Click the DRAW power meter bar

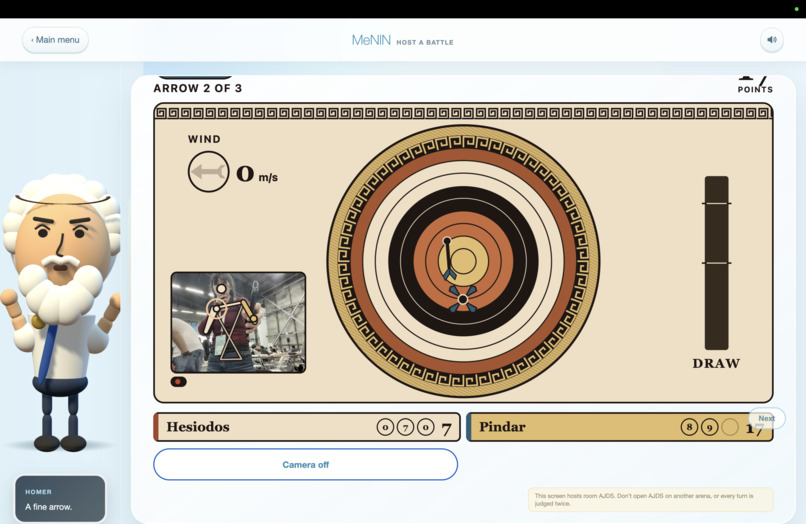(717, 263)
